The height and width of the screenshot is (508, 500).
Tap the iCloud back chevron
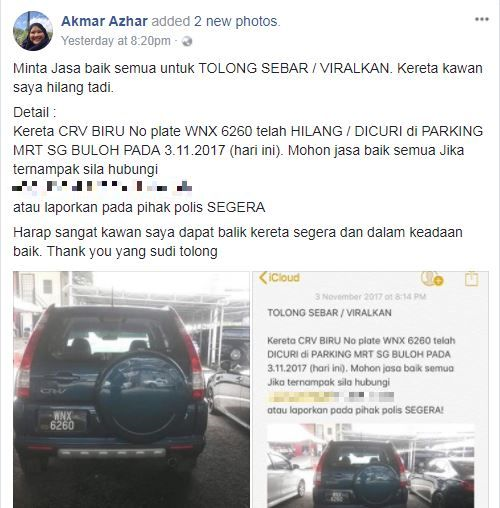pos(263,278)
